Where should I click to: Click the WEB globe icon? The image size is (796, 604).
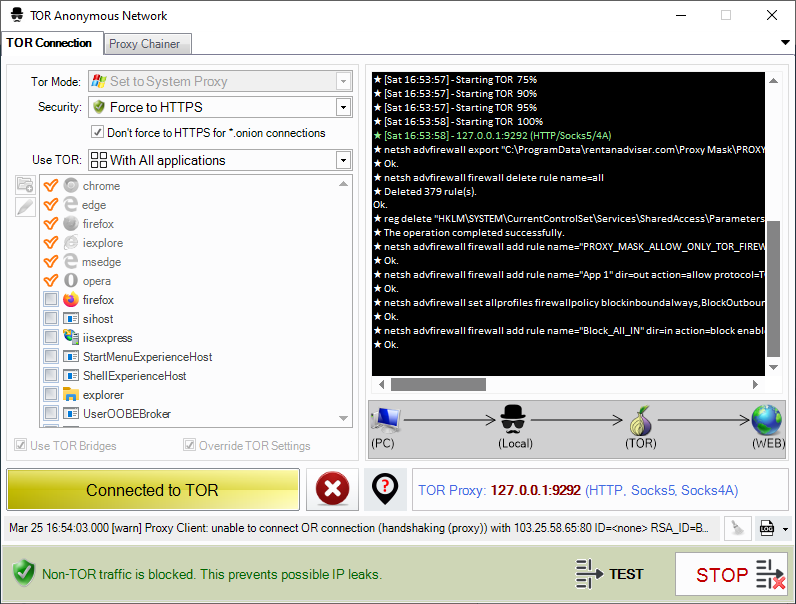point(767,420)
